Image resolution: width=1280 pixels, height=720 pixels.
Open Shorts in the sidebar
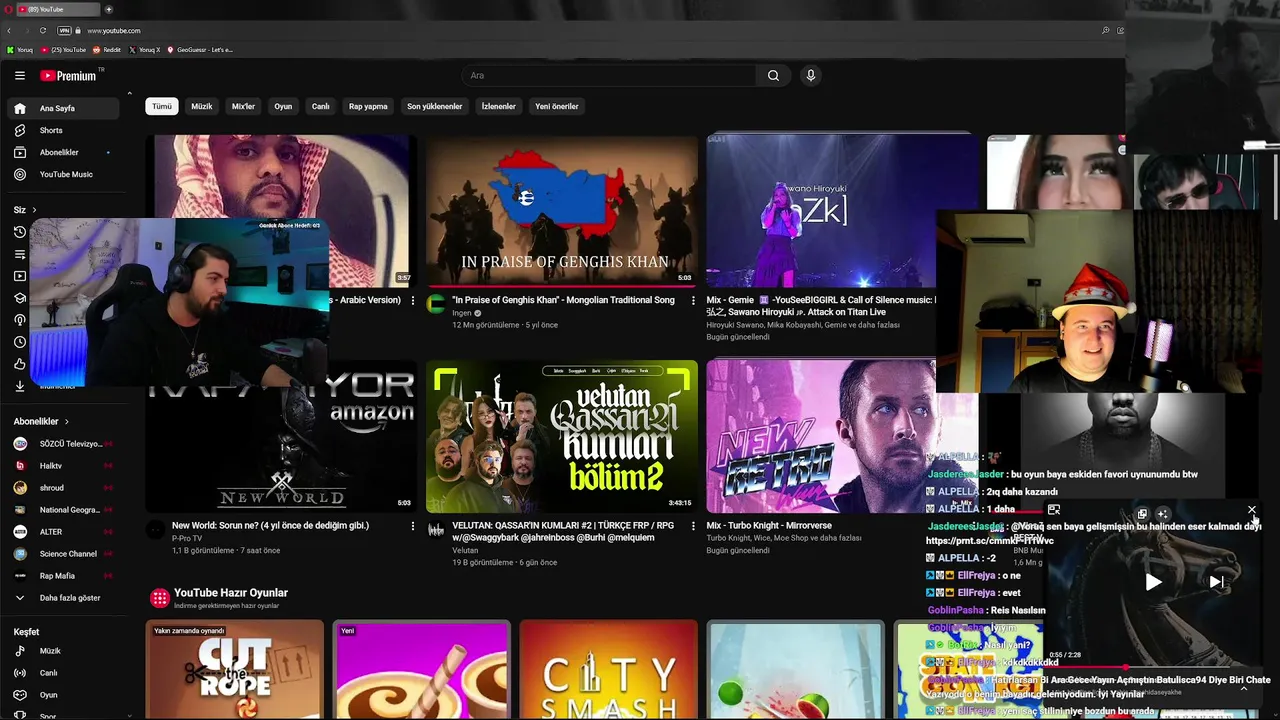click(65, 130)
